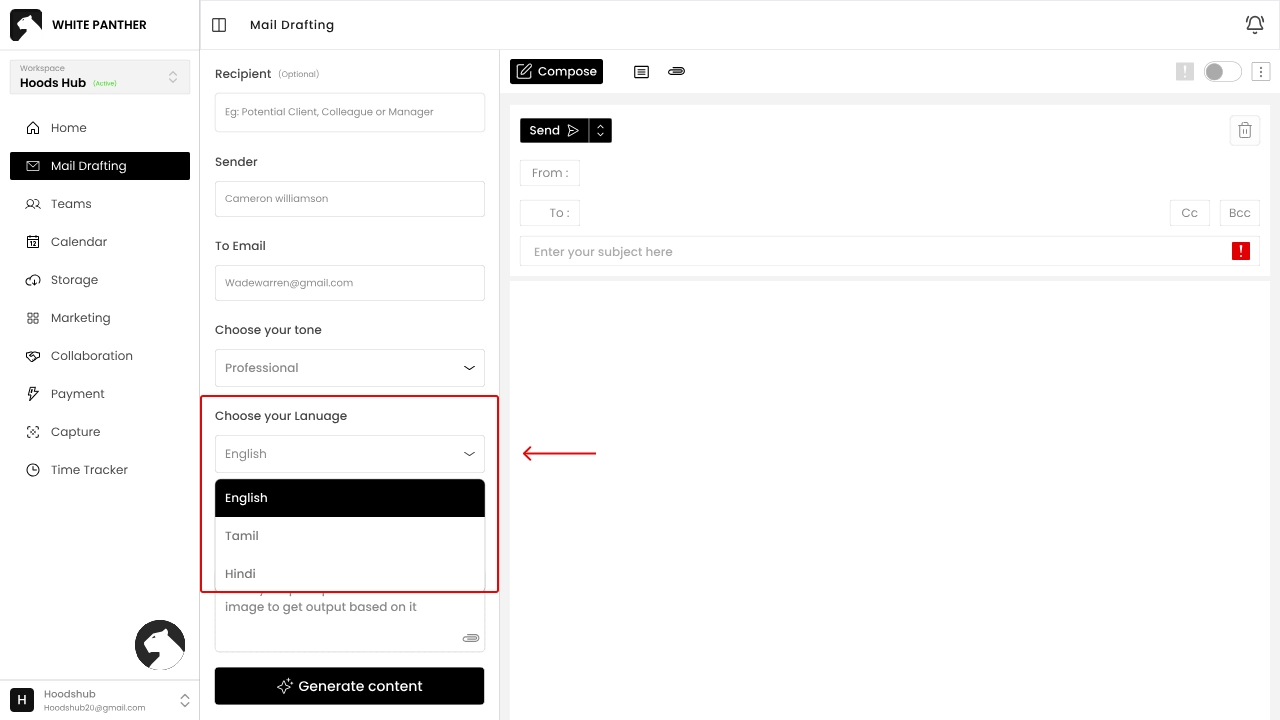Toggle the switch in the top toolbar
Viewport: 1280px width, 720px height.
click(1222, 72)
